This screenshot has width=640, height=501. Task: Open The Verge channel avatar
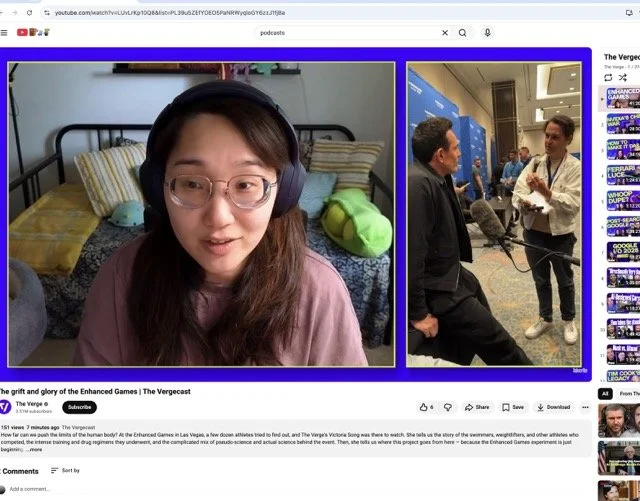click(x=5, y=407)
